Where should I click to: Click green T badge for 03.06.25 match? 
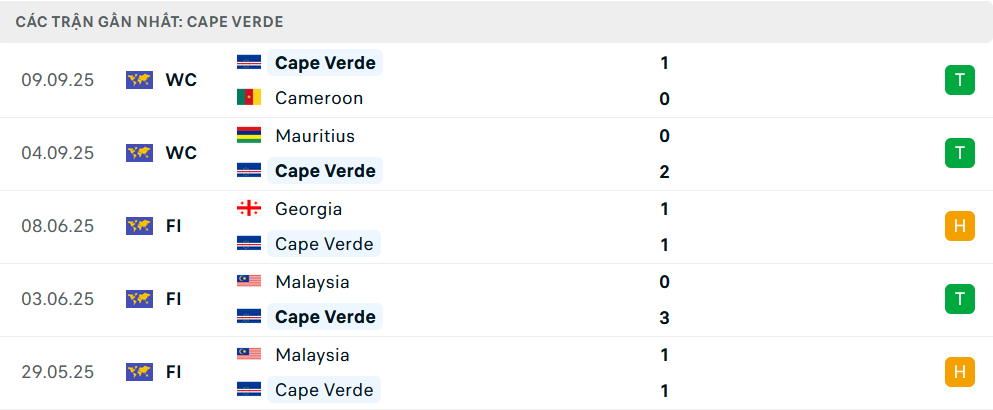[959, 299]
